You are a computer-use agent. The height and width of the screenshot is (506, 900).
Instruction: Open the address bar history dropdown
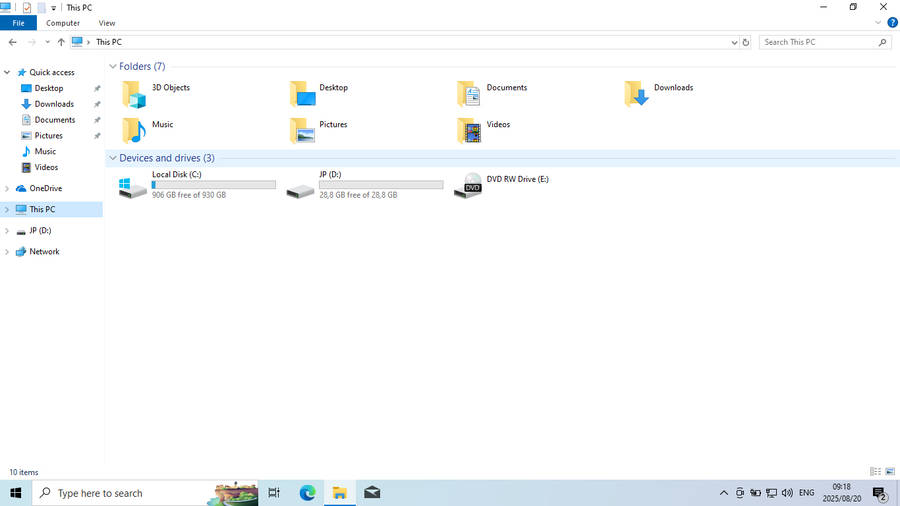pyautogui.click(x=735, y=42)
